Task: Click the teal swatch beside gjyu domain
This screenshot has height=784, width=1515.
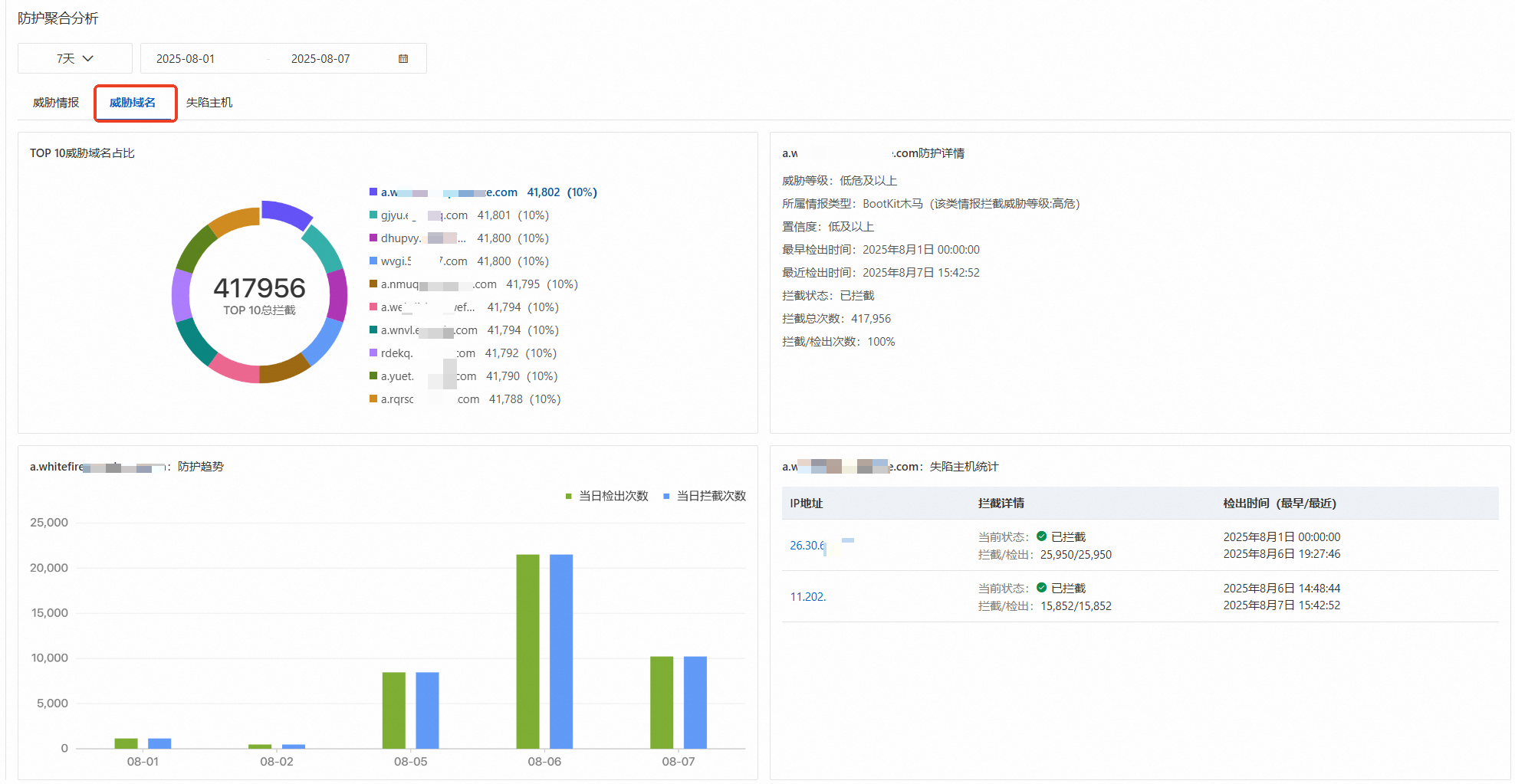Action: [x=373, y=215]
